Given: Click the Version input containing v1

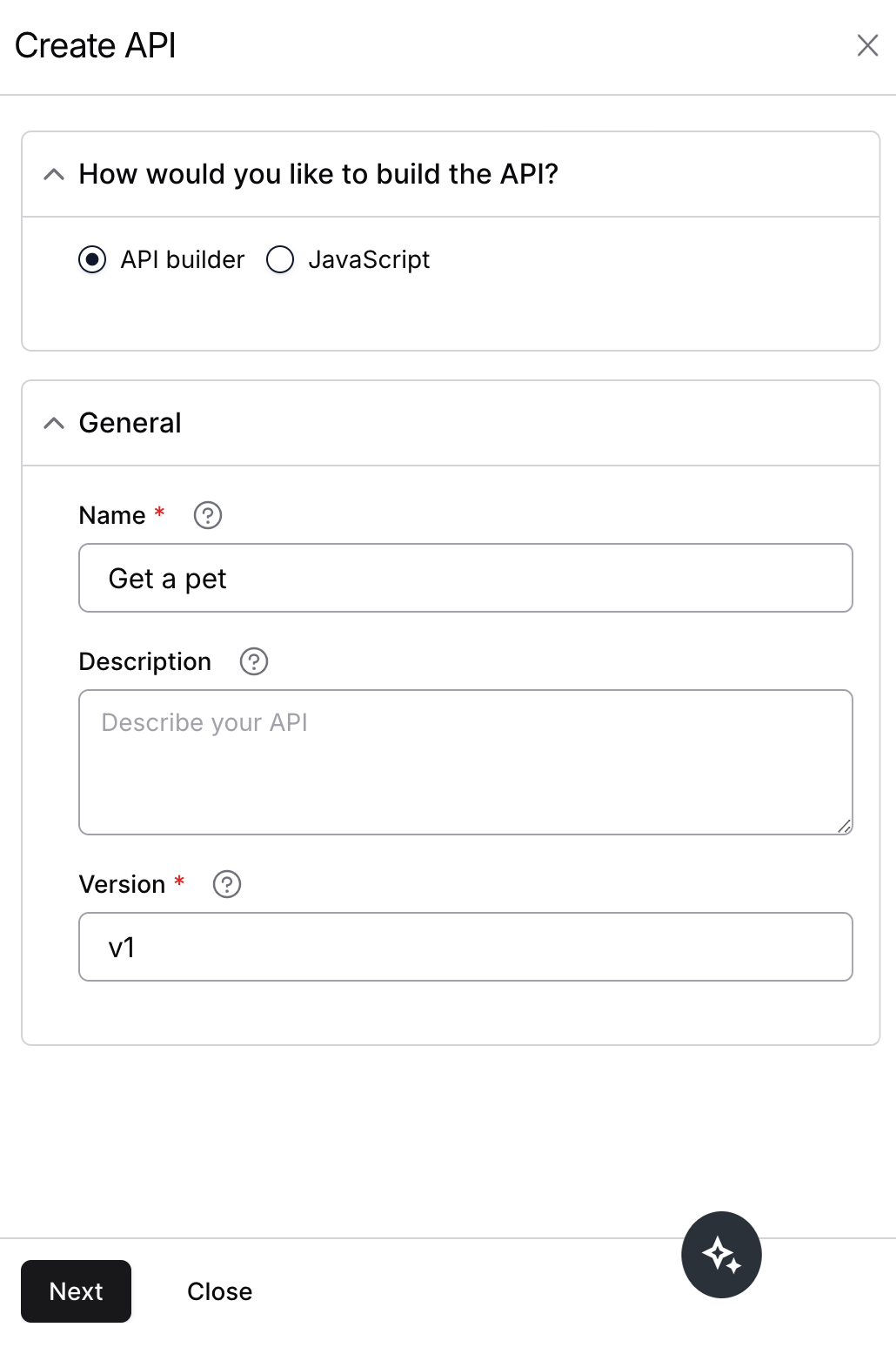Looking at the screenshot, I should tap(465, 947).
